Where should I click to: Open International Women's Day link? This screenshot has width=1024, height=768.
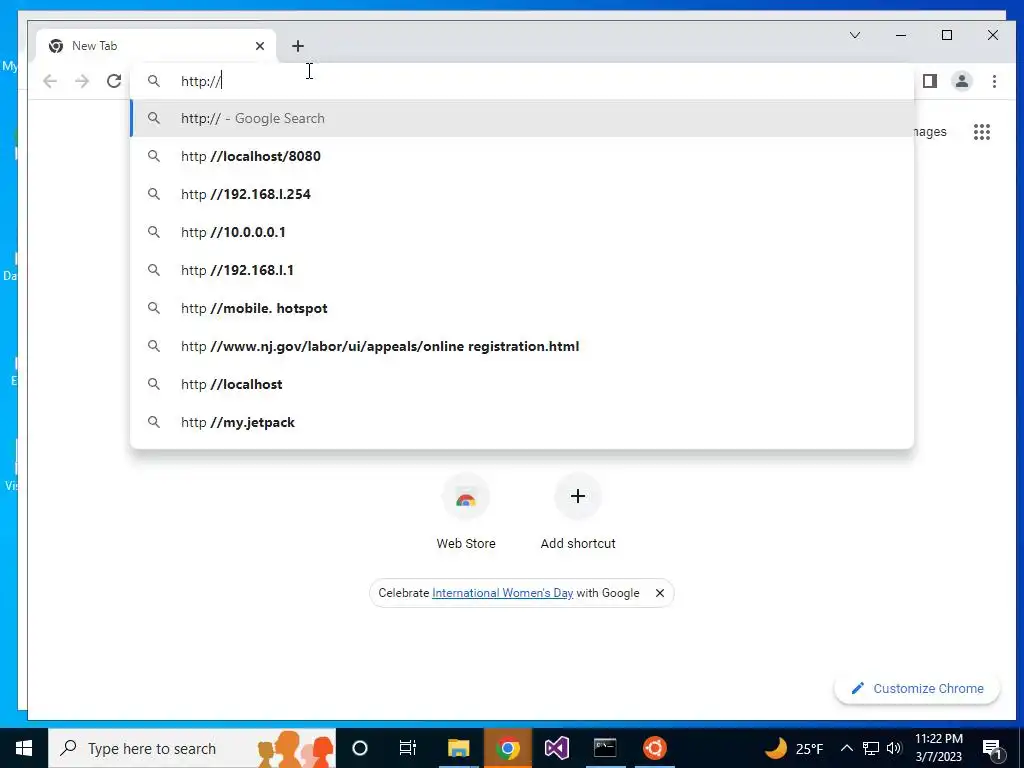(502, 593)
